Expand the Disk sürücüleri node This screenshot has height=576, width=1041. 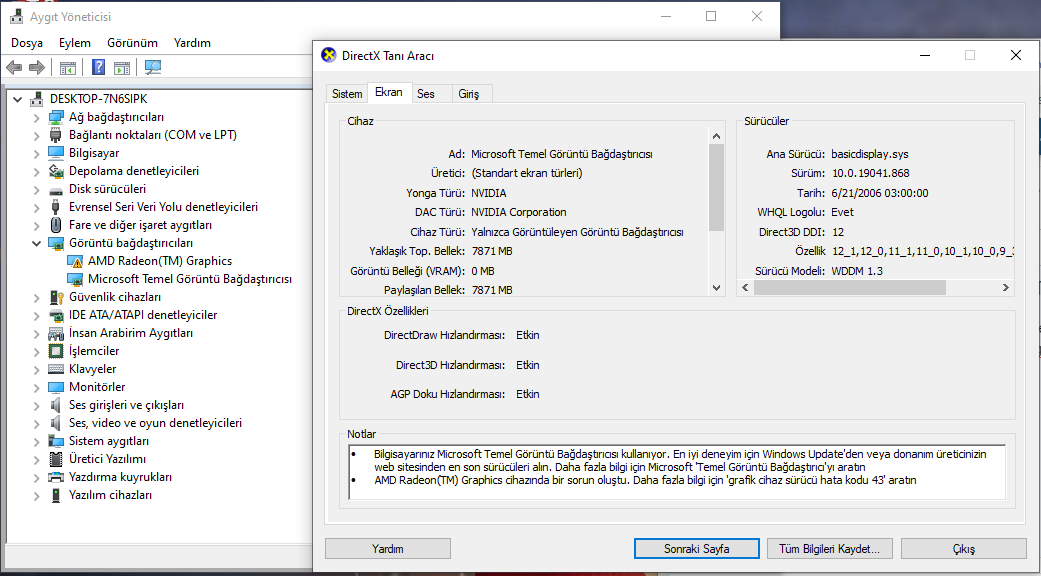(37, 189)
